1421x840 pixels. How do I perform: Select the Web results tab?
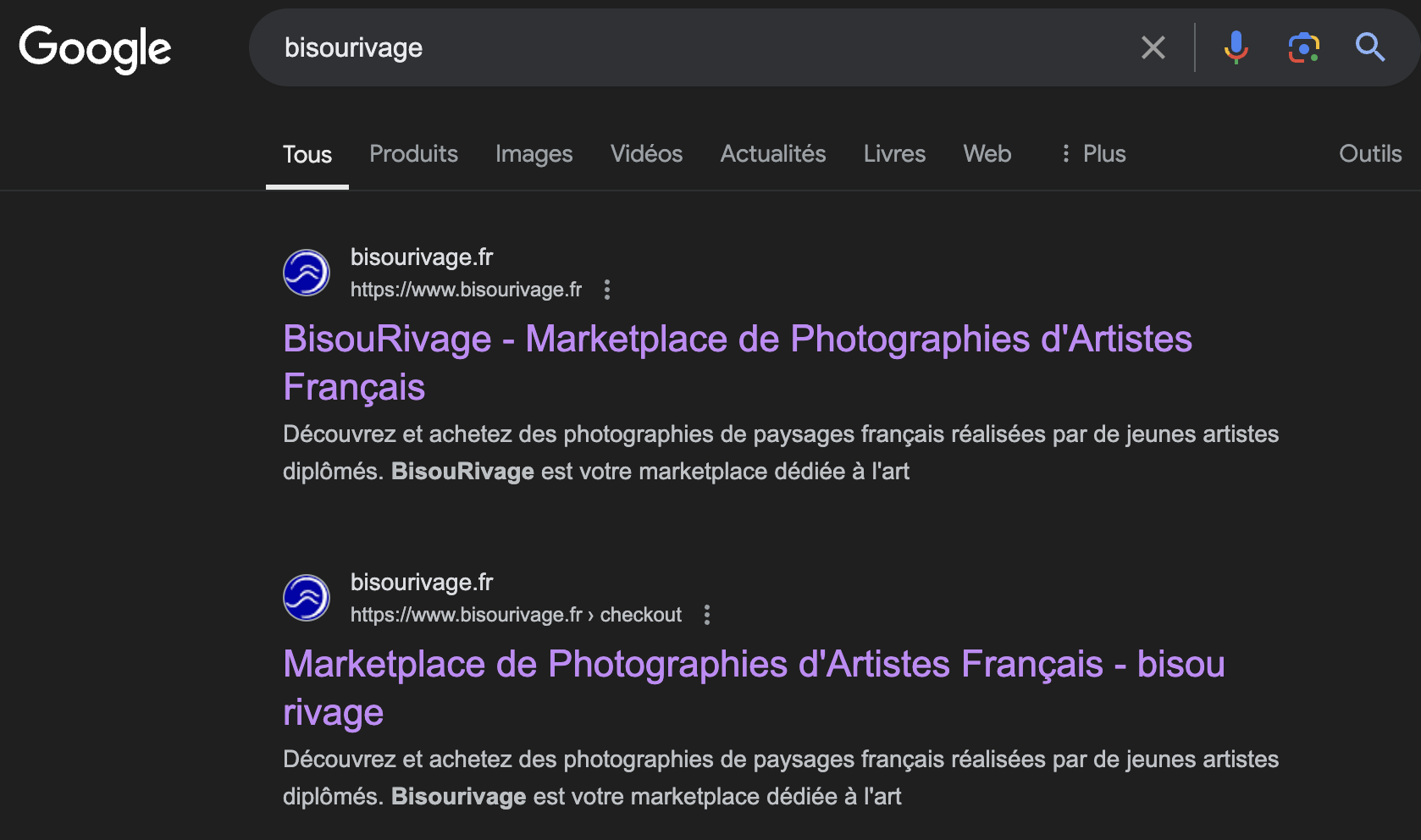987,153
